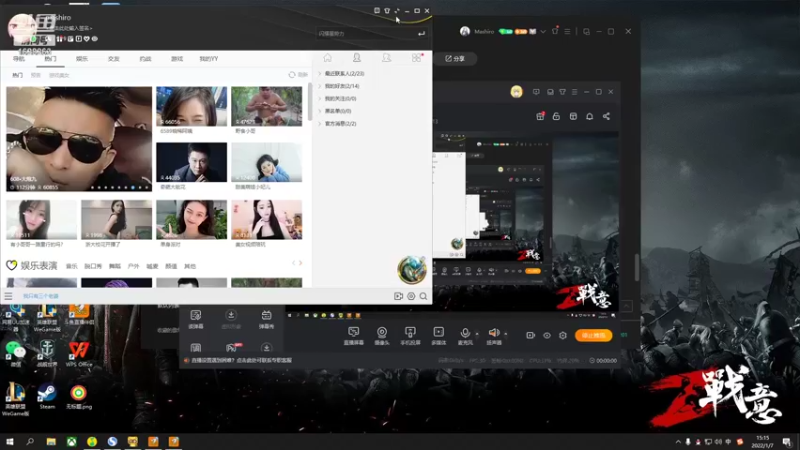
Task: Open the WPS Office desktop shortcut
Action: (x=79, y=354)
